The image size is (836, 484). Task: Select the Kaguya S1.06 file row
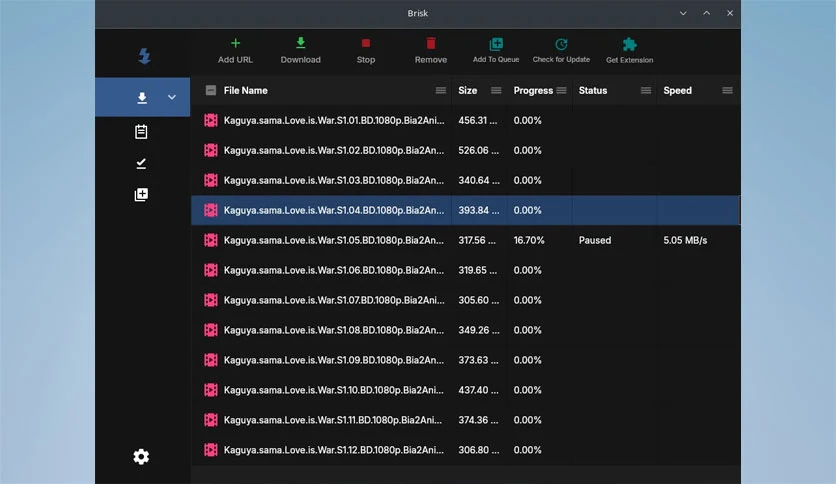tap(465, 270)
